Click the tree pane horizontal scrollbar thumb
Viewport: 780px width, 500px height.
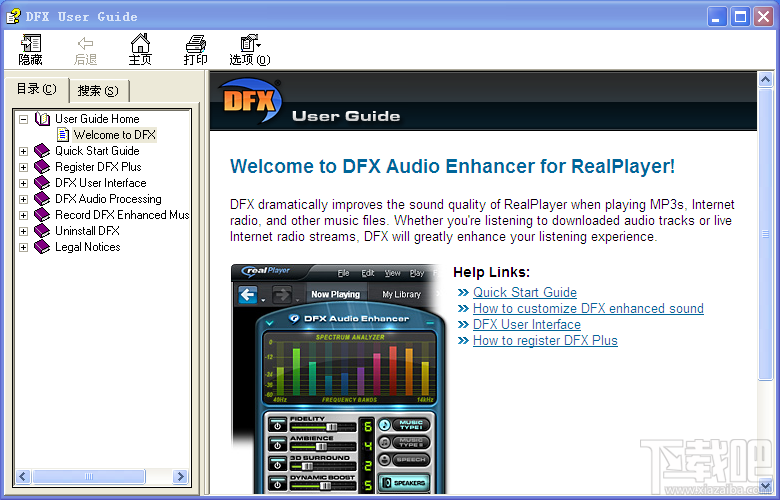89,477
